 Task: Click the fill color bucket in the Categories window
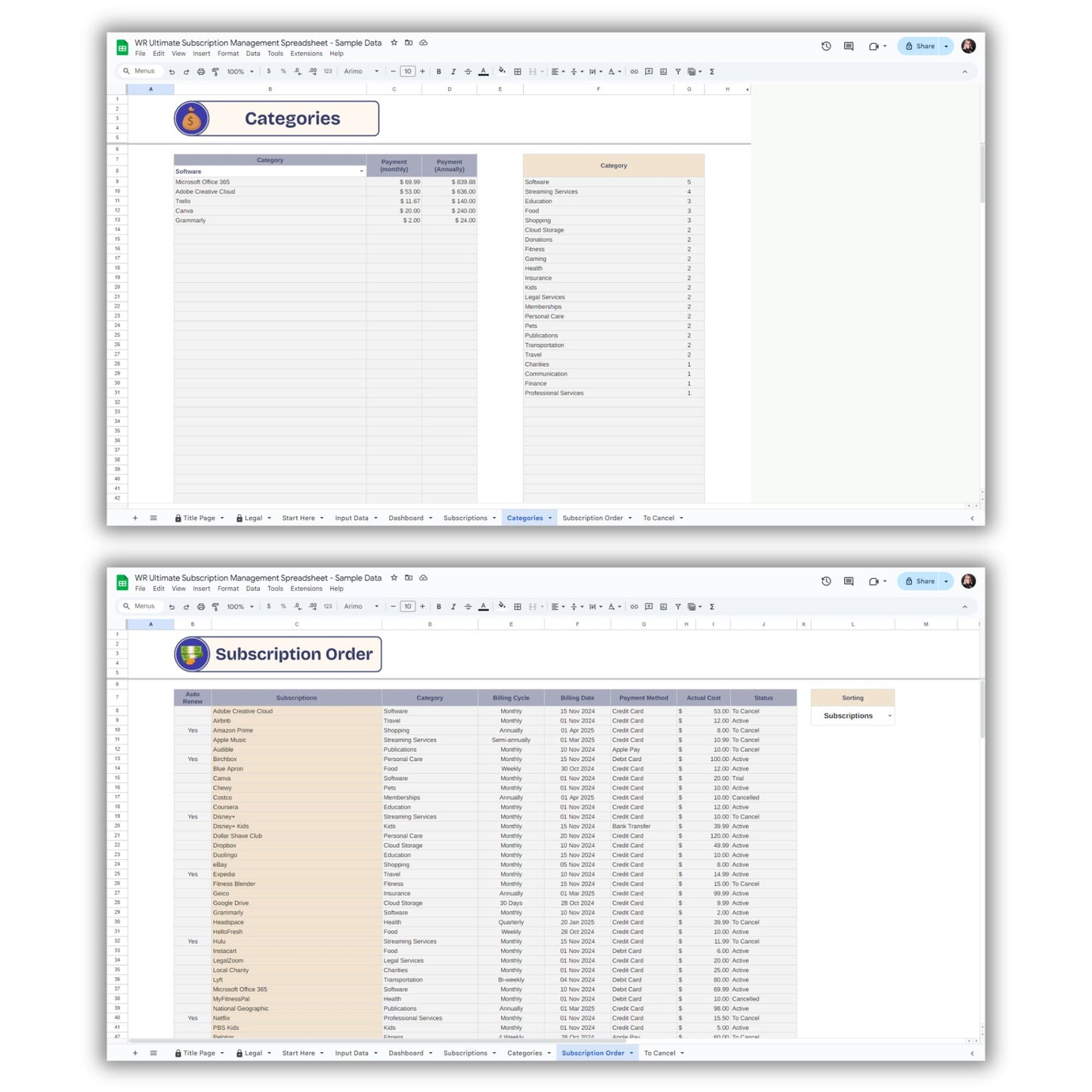pyautogui.click(x=502, y=71)
